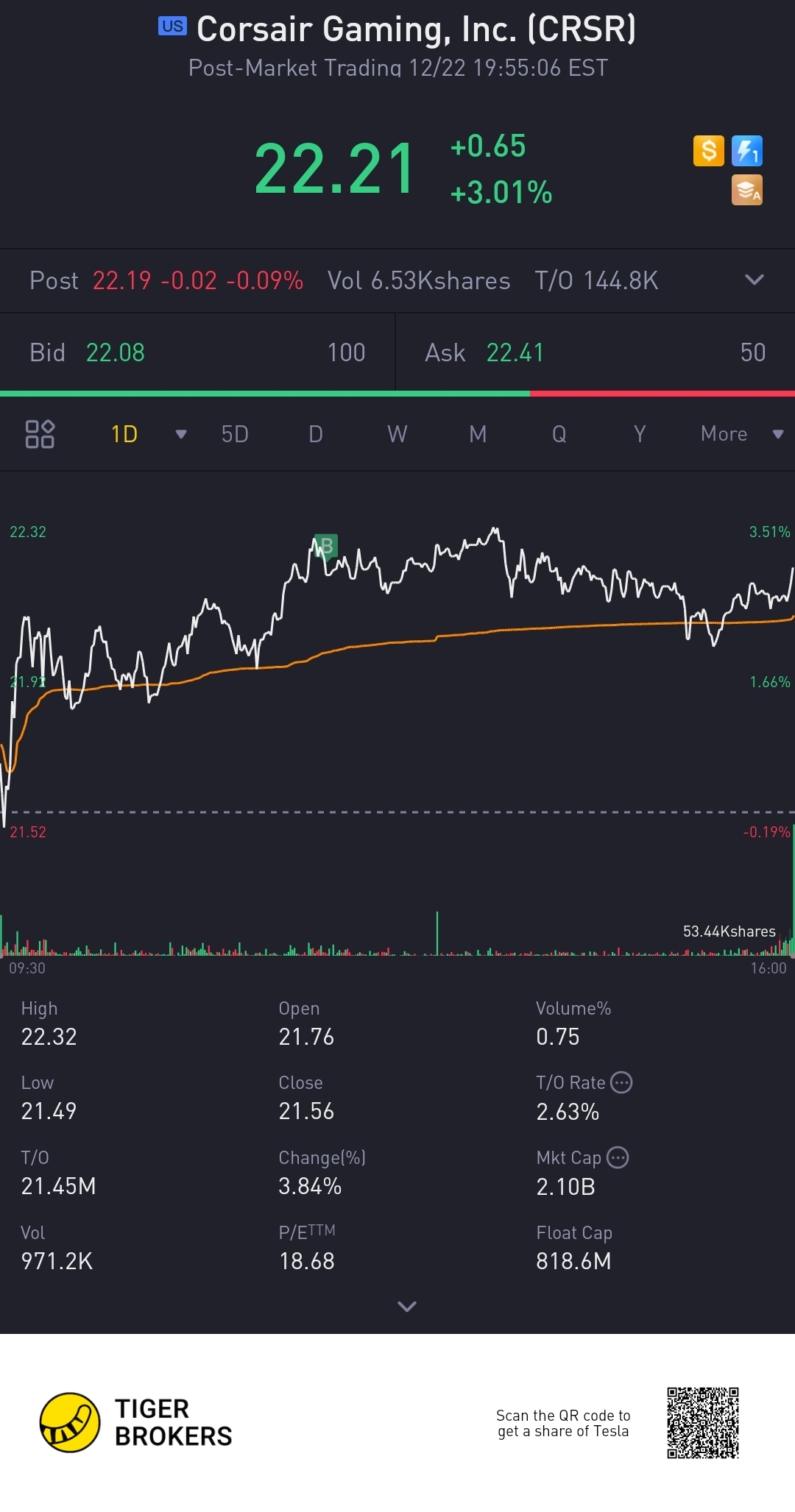Switch to the D daily chart tab
Viewport: 795px width, 1512px height.
(316, 434)
